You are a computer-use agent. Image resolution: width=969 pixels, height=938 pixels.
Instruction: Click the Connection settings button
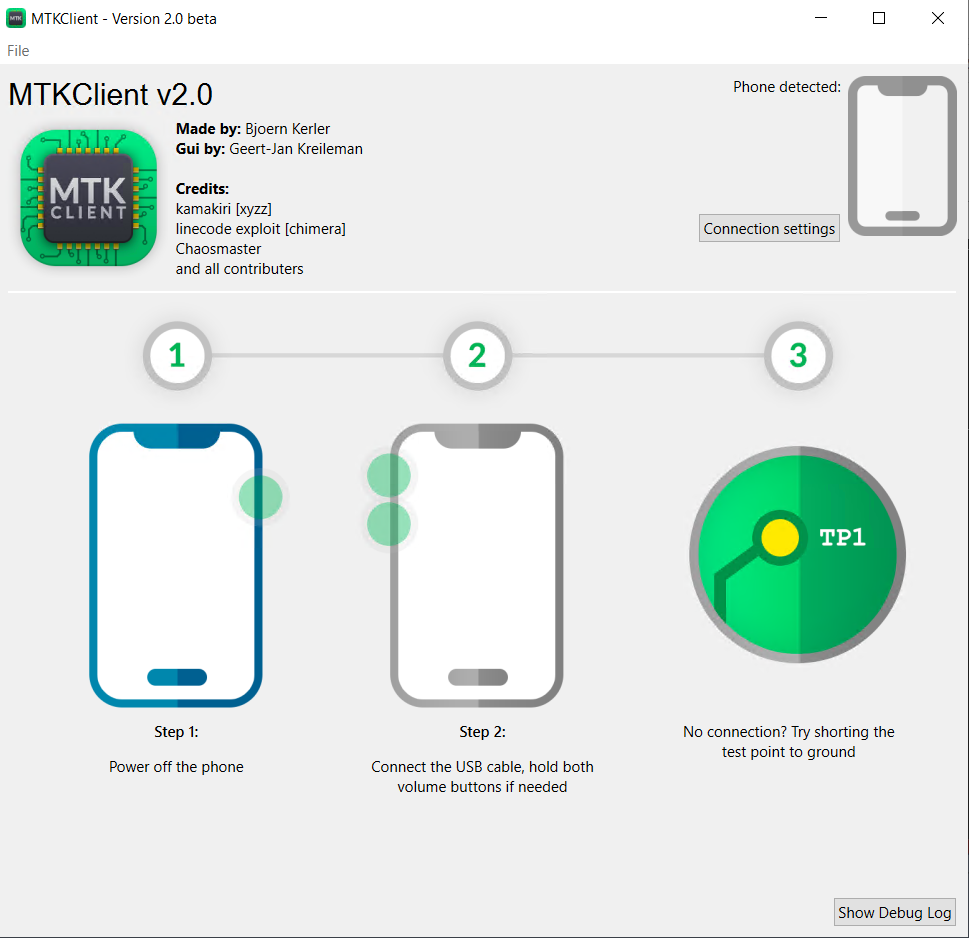[x=769, y=229]
